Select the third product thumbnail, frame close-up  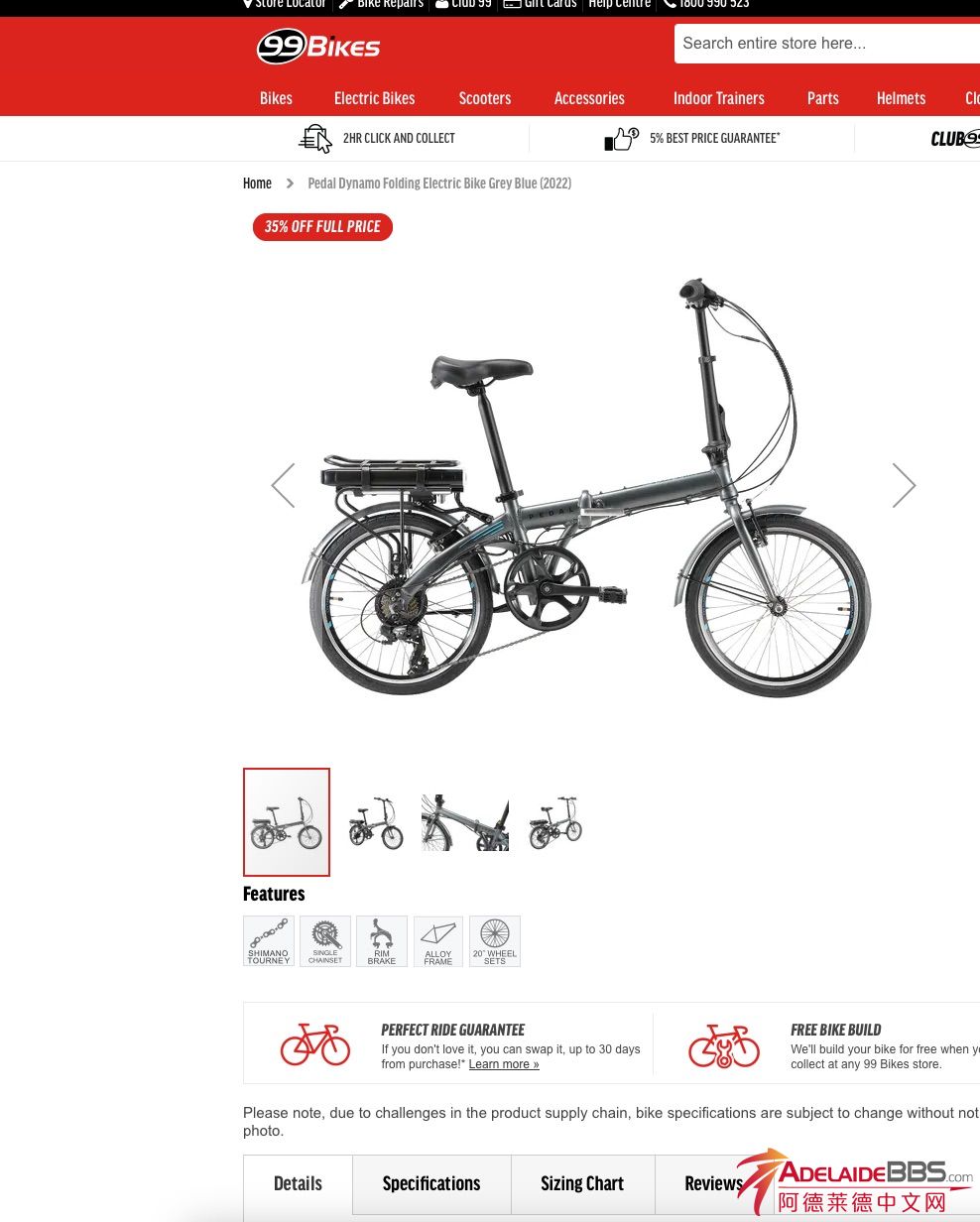(465, 822)
